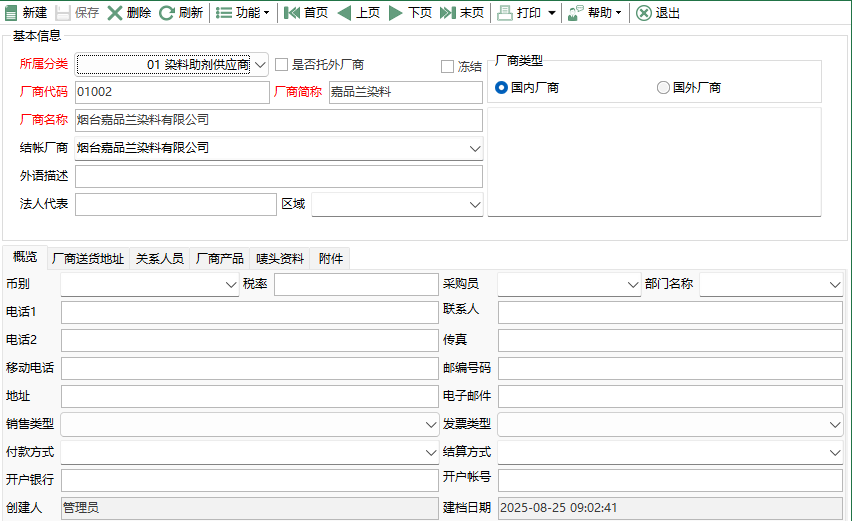Click the New (新建) toolbar icon
The width and height of the screenshot is (852, 521).
(x=12, y=13)
